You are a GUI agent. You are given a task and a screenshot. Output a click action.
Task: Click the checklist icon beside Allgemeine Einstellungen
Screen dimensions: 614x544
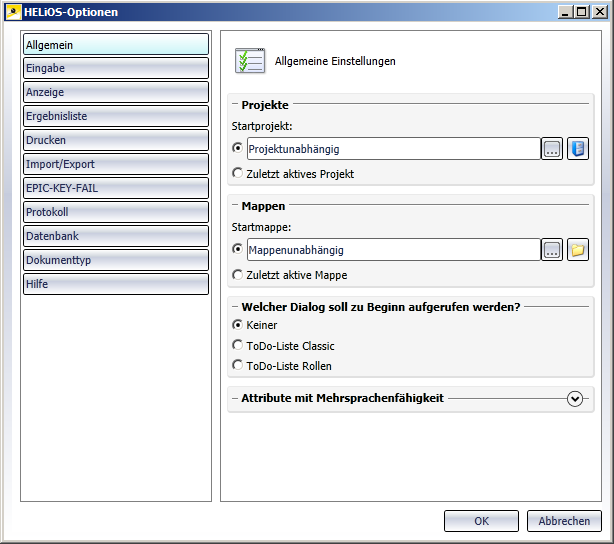click(x=250, y=61)
